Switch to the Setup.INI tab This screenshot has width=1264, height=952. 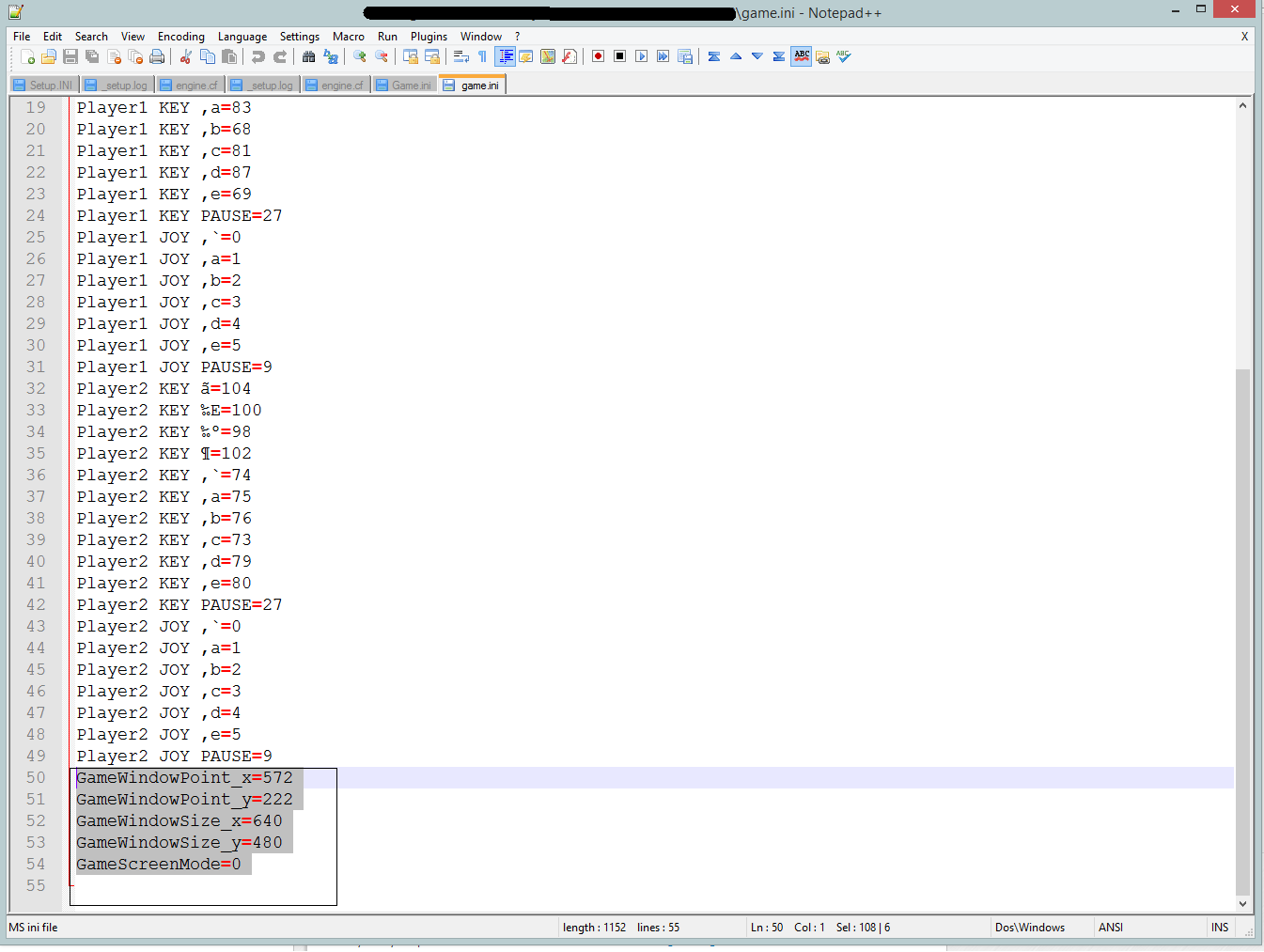pos(44,85)
